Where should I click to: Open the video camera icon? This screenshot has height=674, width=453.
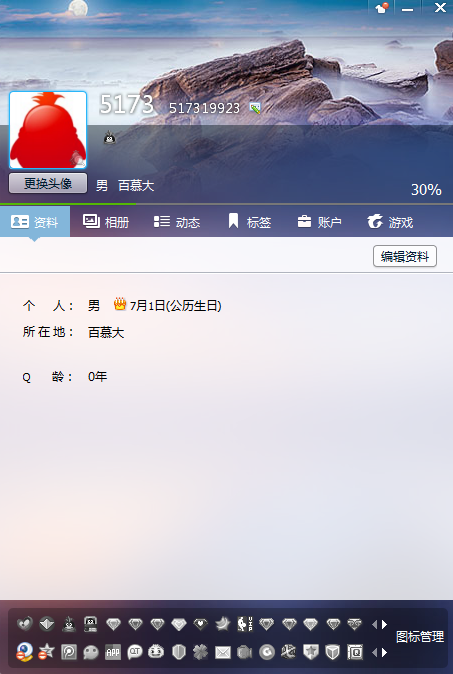(245, 653)
